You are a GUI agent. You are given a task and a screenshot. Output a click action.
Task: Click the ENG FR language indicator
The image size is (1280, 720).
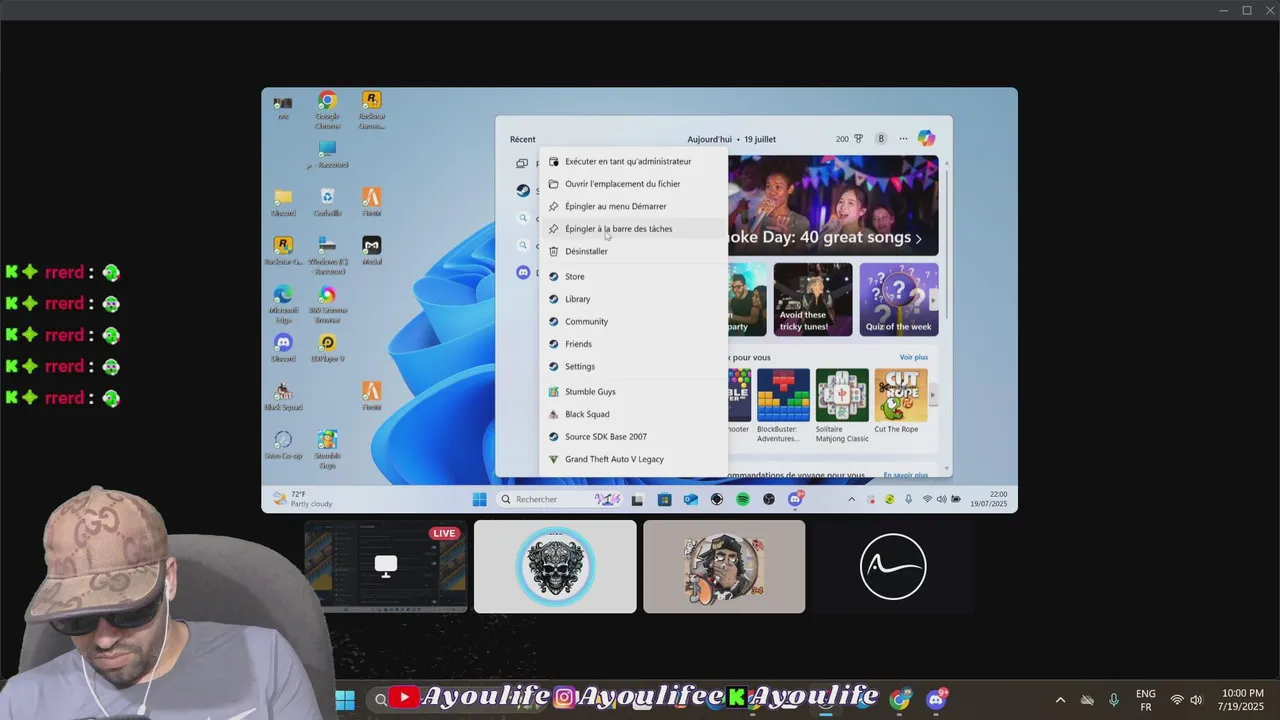click(1146, 700)
